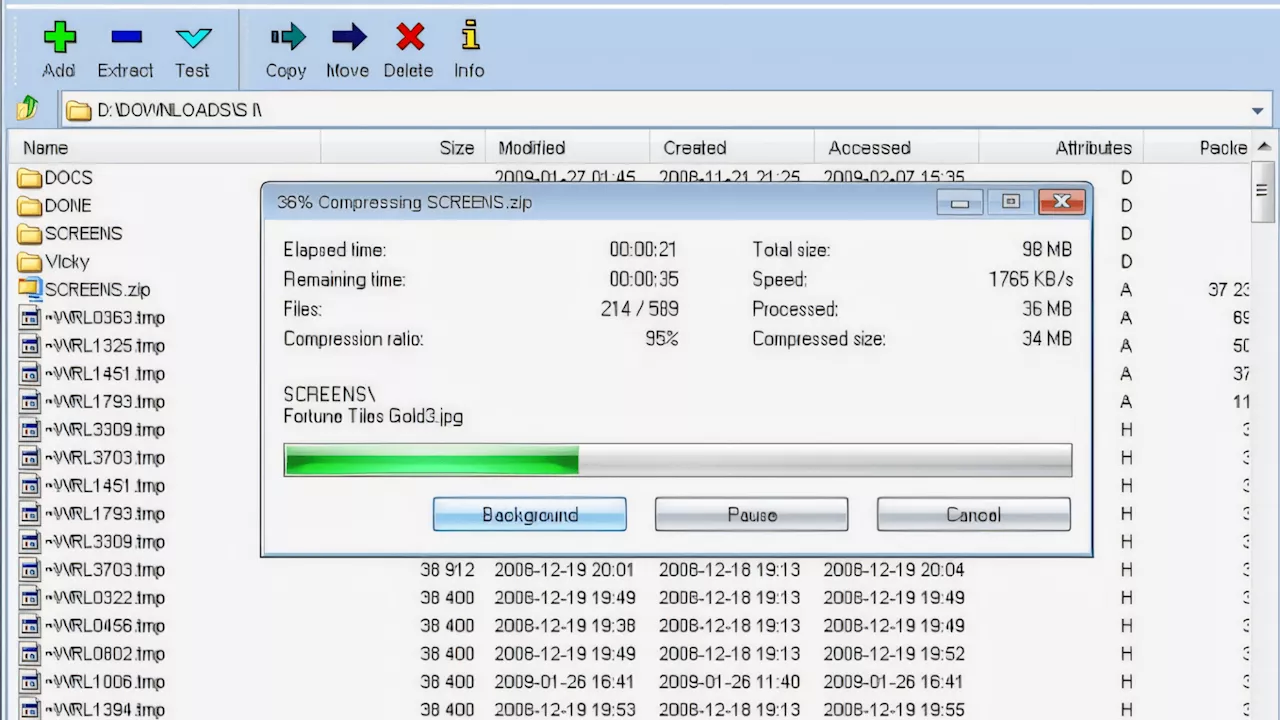Click the folder icon in the address bar
The height and width of the screenshot is (720, 1280).
coord(78,110)
